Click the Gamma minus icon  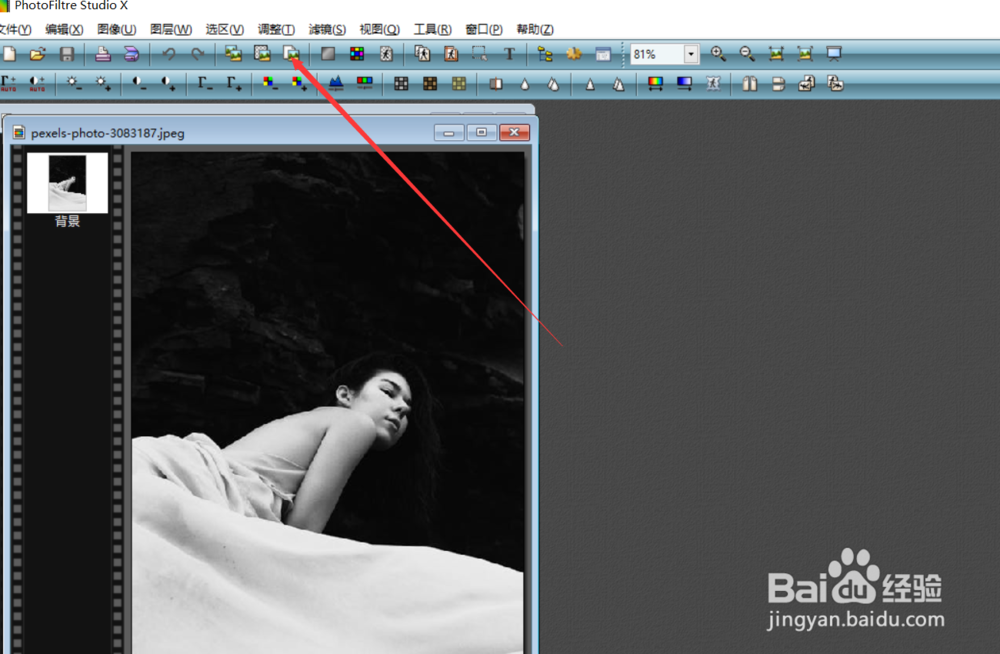click(204, 84)
